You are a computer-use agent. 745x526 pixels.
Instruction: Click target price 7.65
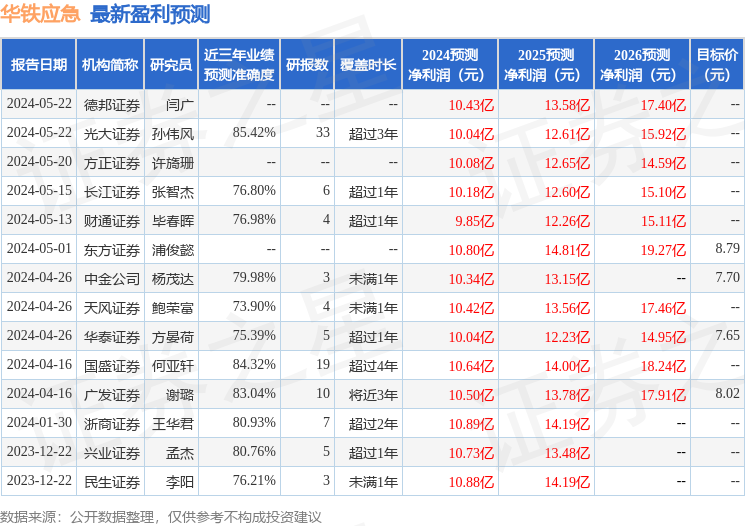(728, 335)
